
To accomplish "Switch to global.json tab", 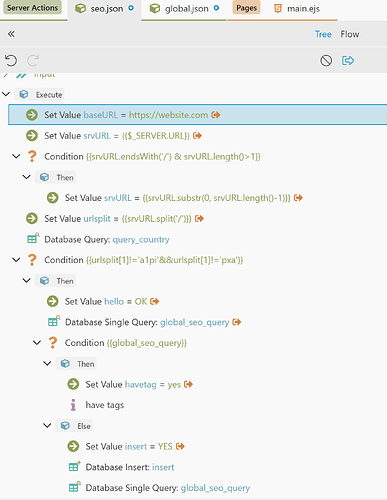I will [184, 9].
